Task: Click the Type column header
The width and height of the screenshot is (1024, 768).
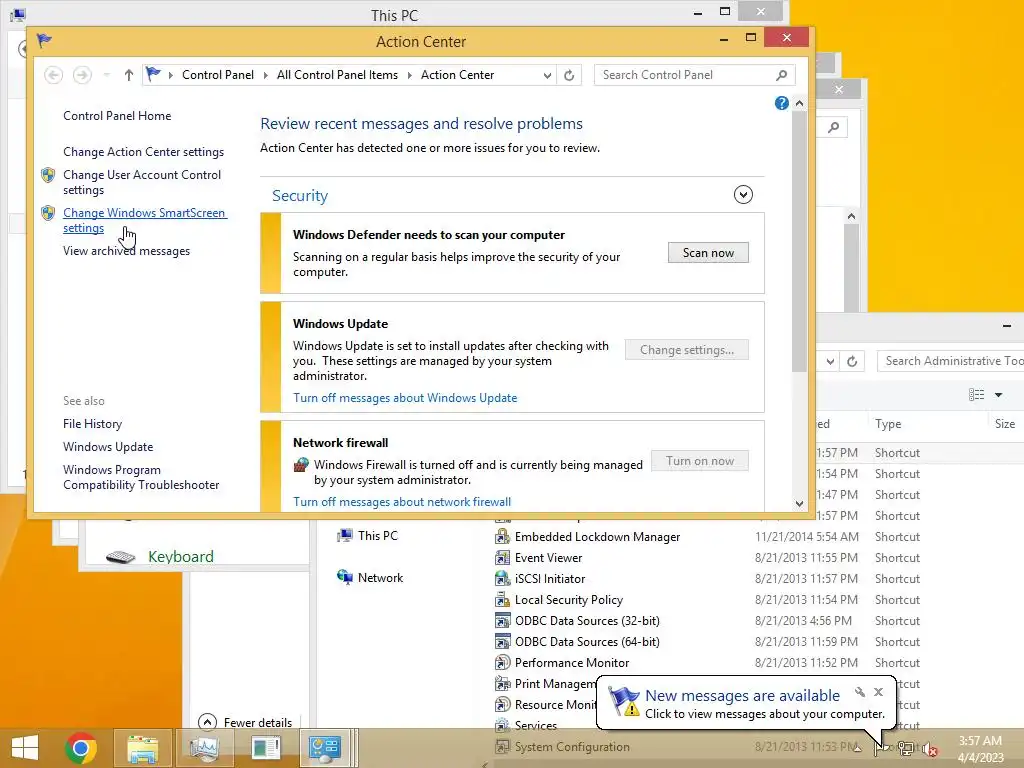Action: pyautogui.click(x=888, y=424)
